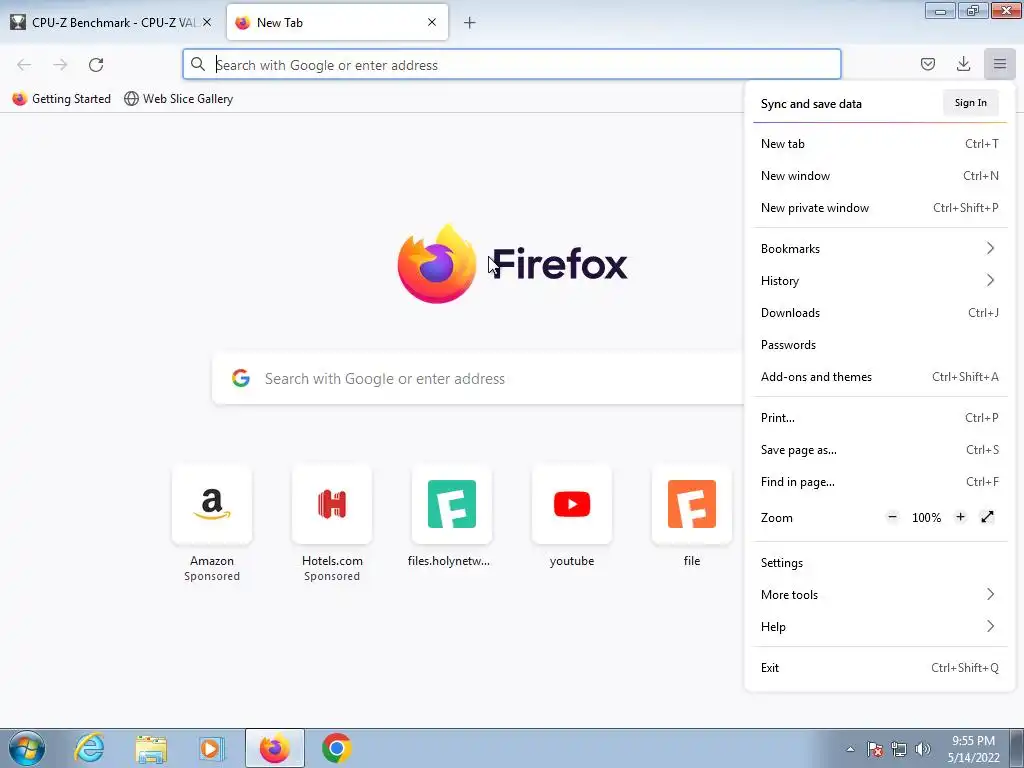Select Print... in the menu
Screen dimensions: 1024x768
point(880,417)
